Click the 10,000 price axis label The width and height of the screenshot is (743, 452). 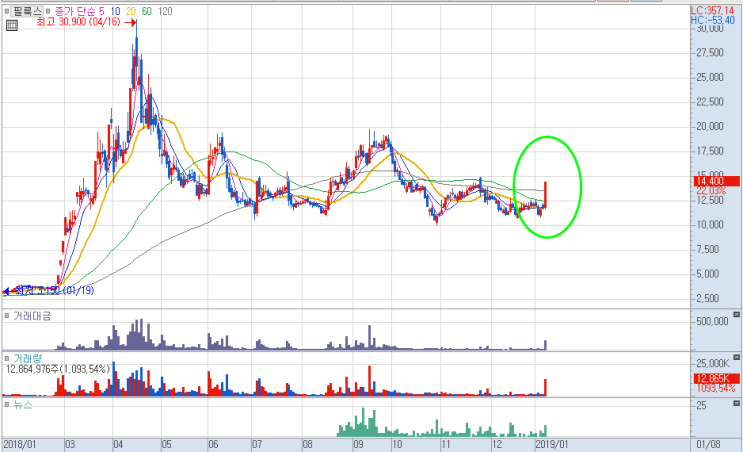click(710, 225)
